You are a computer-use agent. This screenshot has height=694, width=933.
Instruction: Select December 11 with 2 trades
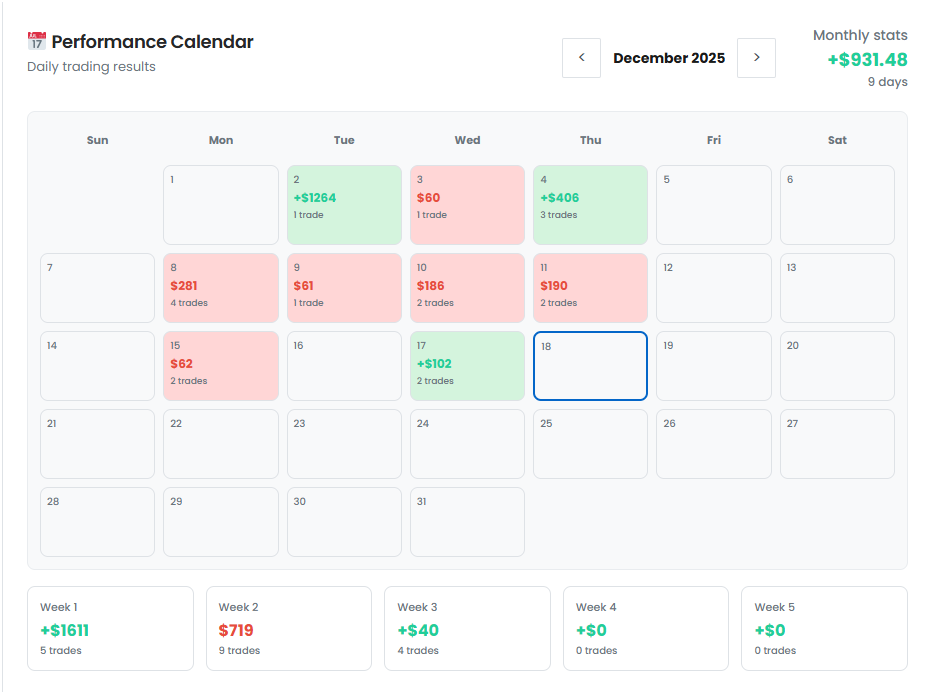(590, 288)
